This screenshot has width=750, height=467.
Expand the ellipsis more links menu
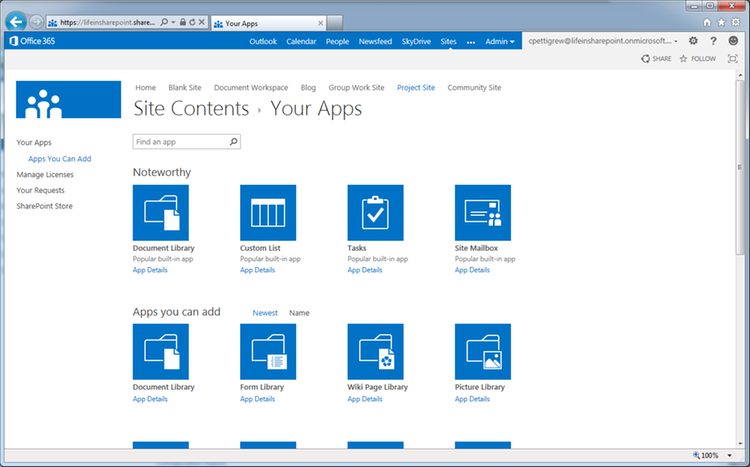[471, 42]
